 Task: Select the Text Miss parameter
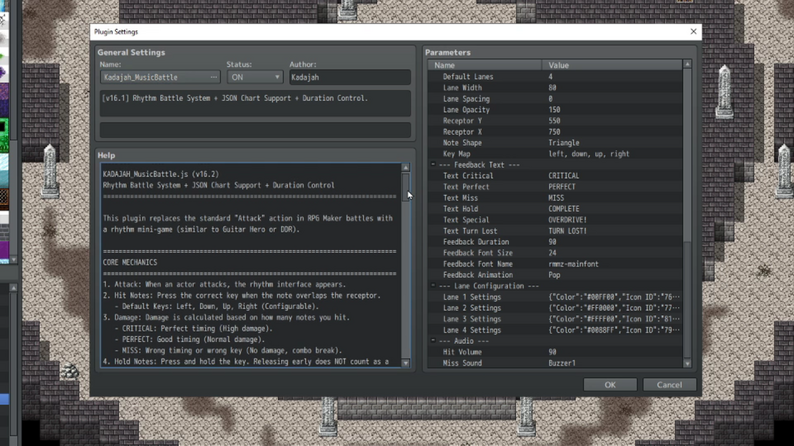555,198
